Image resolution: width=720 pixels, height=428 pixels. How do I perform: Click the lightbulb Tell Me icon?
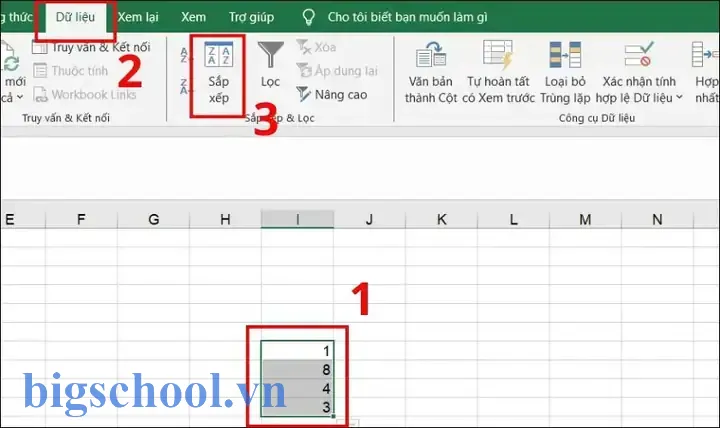point(309,17)
